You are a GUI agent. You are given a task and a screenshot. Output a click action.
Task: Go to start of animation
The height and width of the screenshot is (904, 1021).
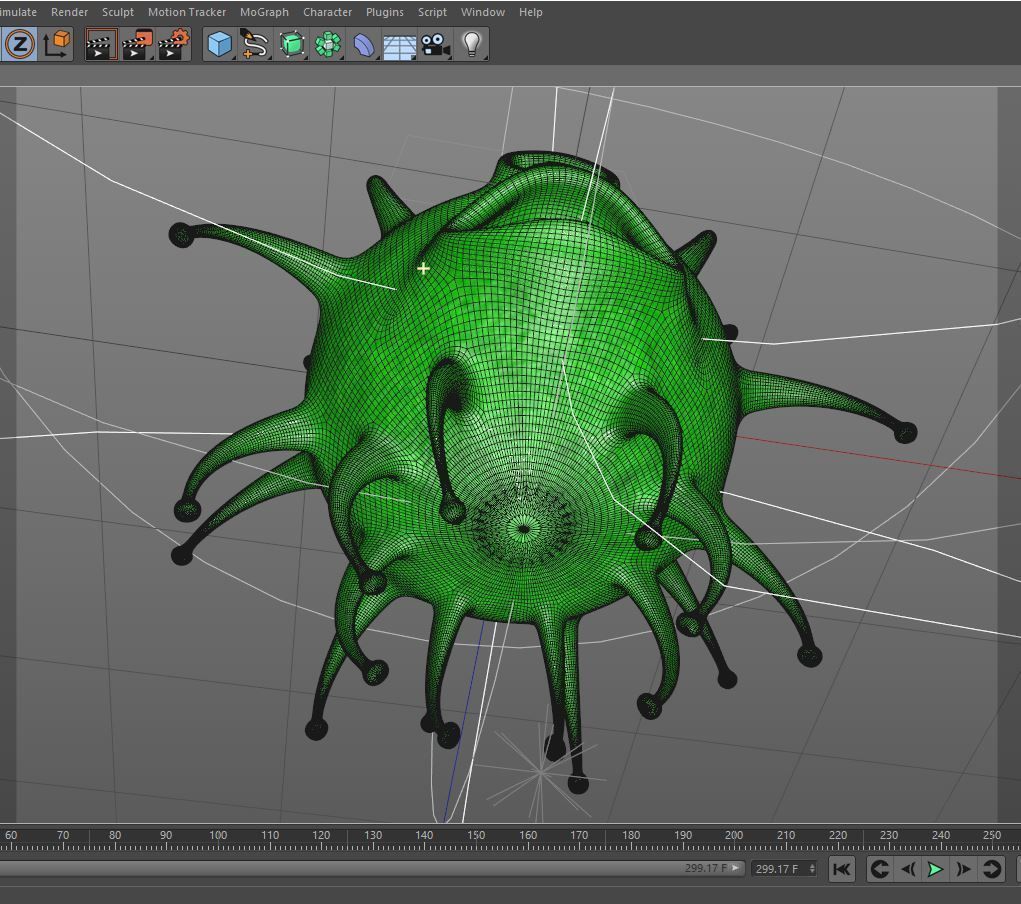pos(842,869)
